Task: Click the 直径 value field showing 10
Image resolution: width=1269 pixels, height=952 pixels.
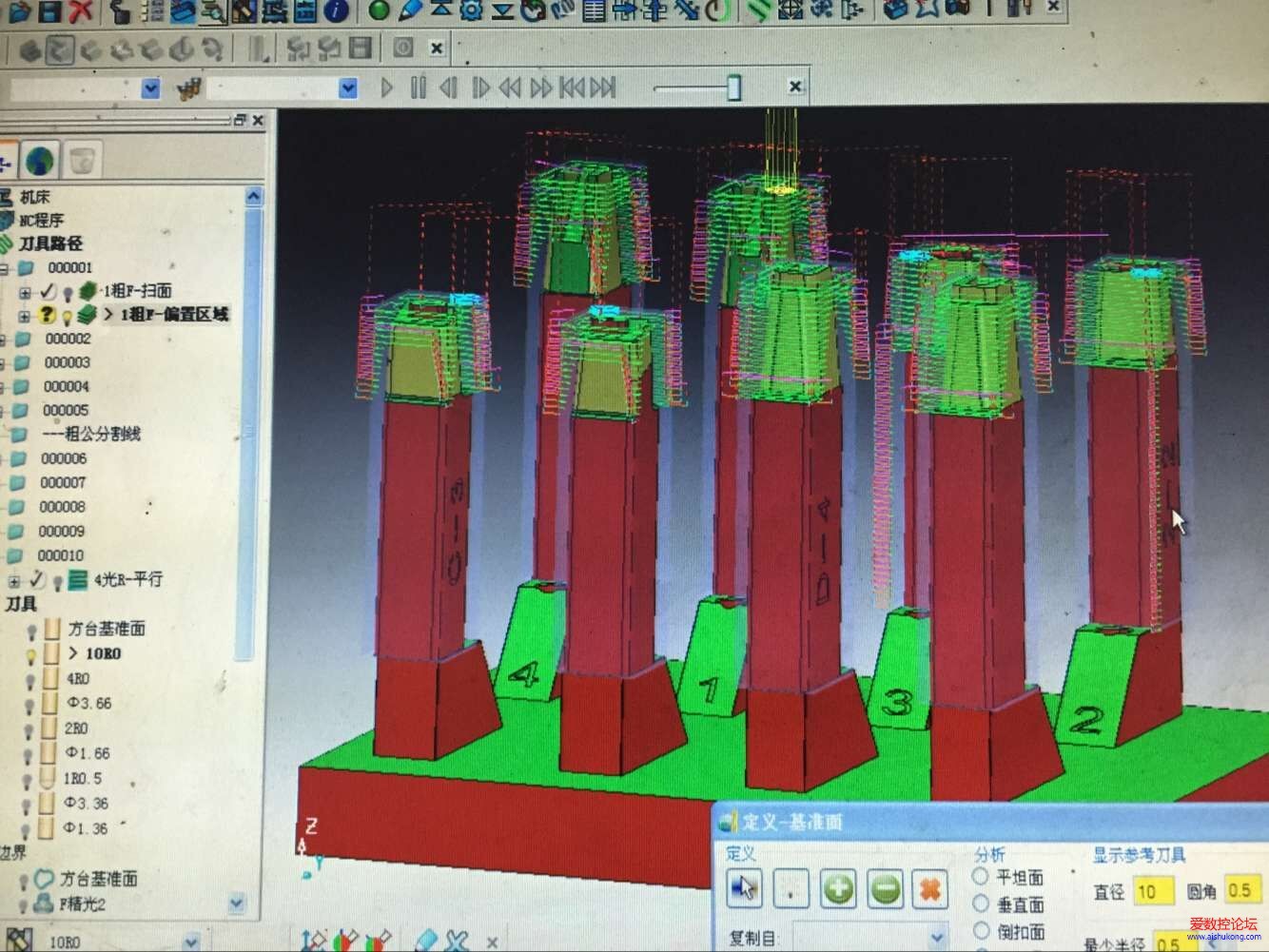Action: point(1153,891)
